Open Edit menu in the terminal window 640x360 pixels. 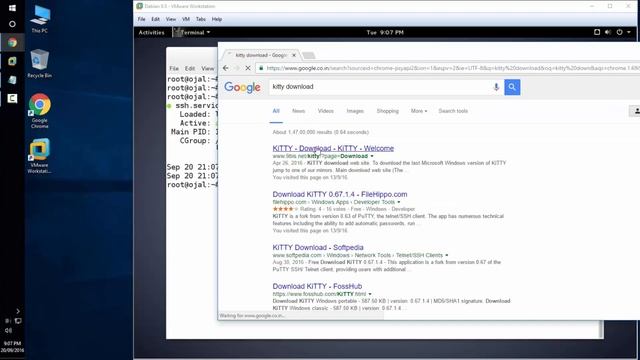[x=190, y=68]
